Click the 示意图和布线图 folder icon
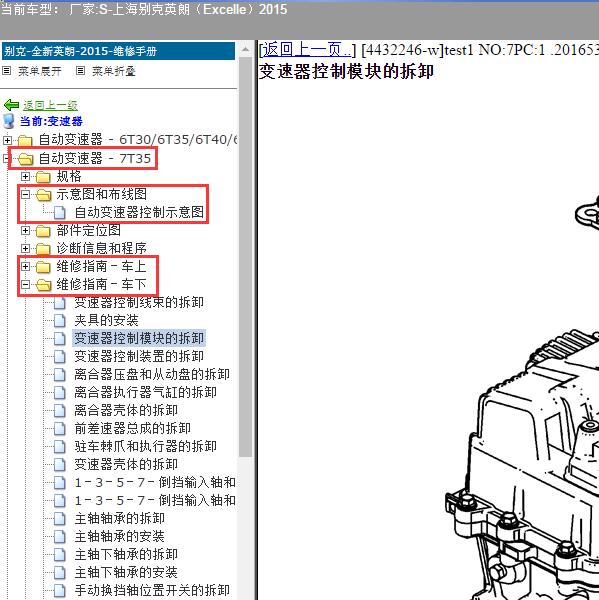599x600 pixels. tap(43, 194)
